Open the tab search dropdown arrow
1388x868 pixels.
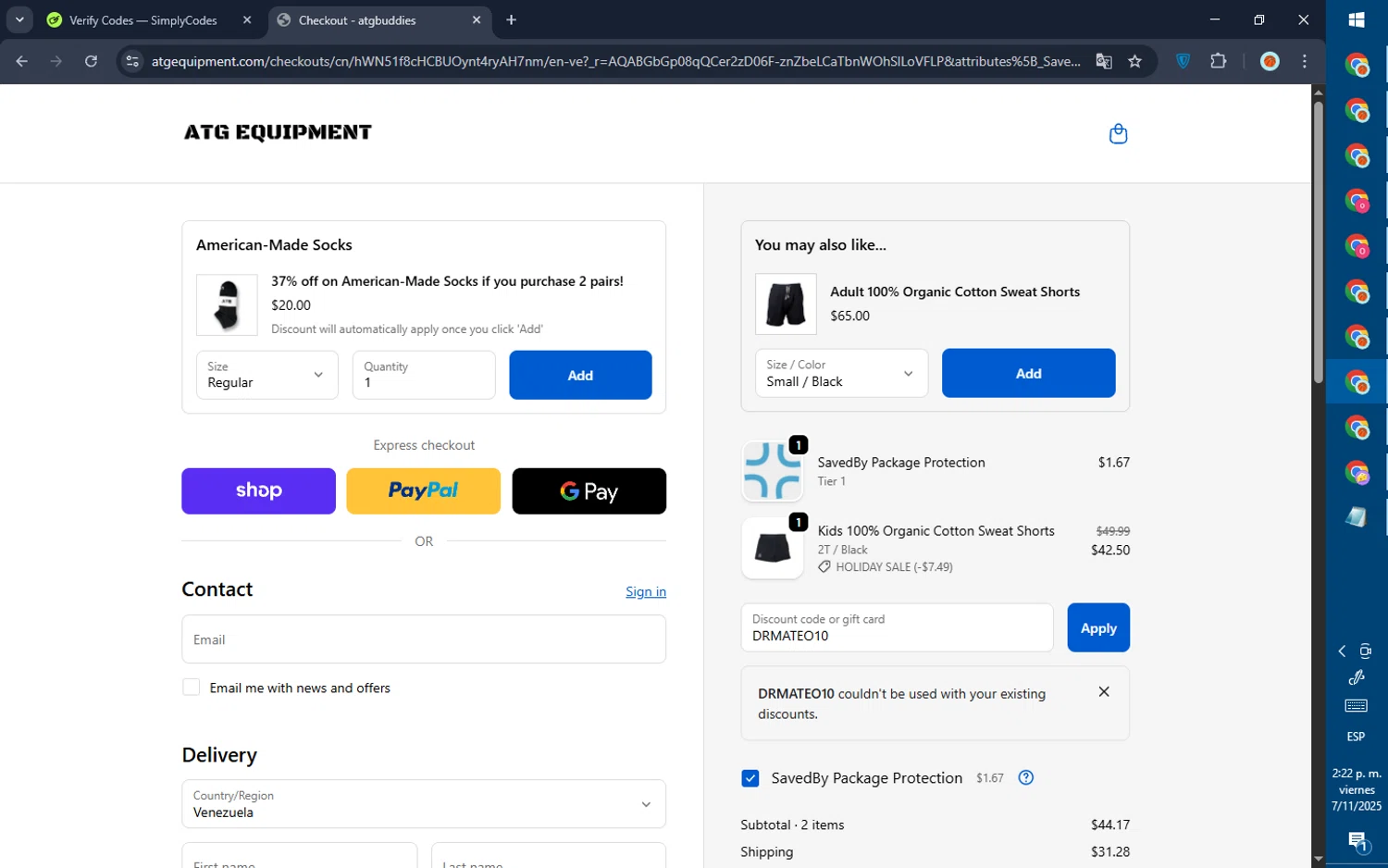(x=19, y=19)
